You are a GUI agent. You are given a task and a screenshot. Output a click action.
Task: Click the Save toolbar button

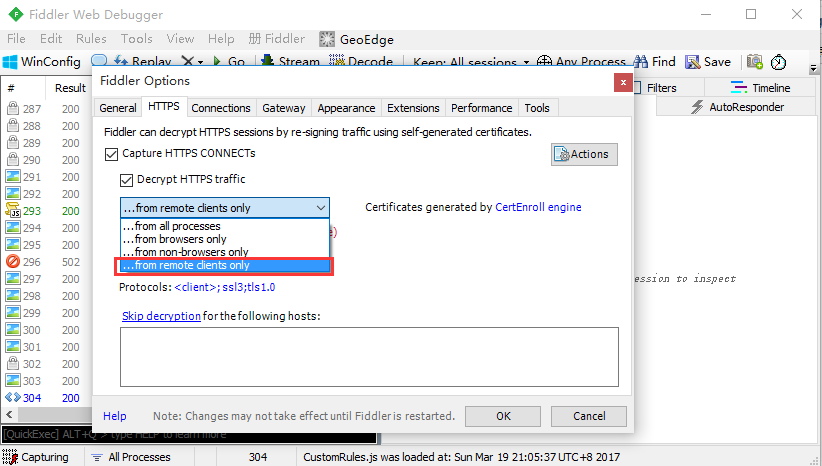[708, 62]
